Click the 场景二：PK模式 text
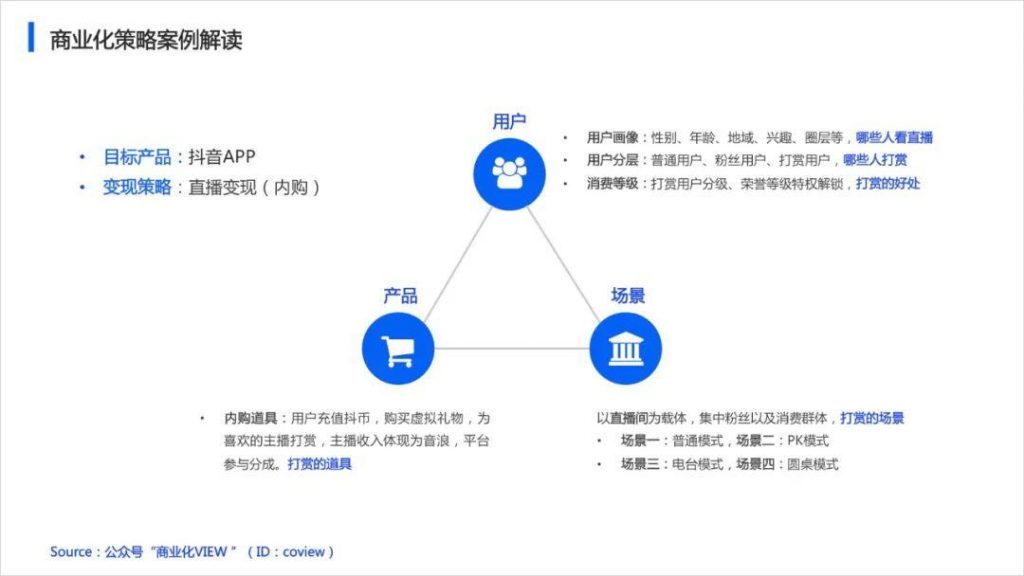 tap(782, 441)
